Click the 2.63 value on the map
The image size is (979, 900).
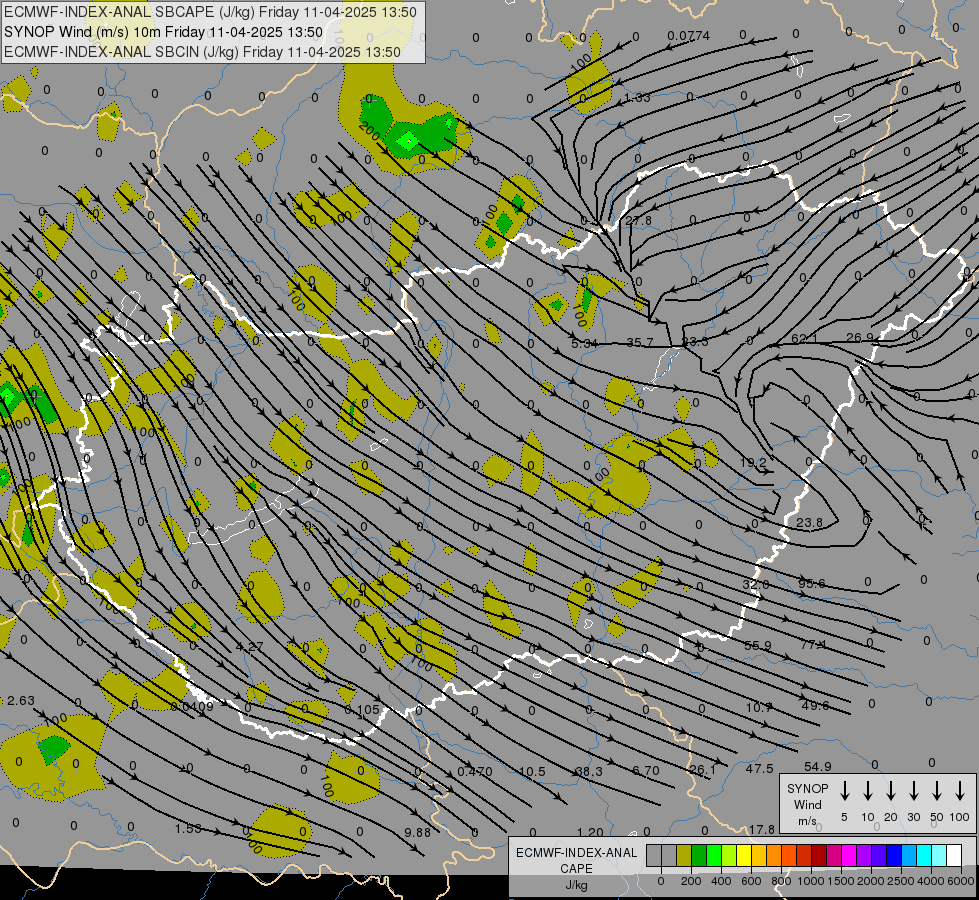pos(21,700)
